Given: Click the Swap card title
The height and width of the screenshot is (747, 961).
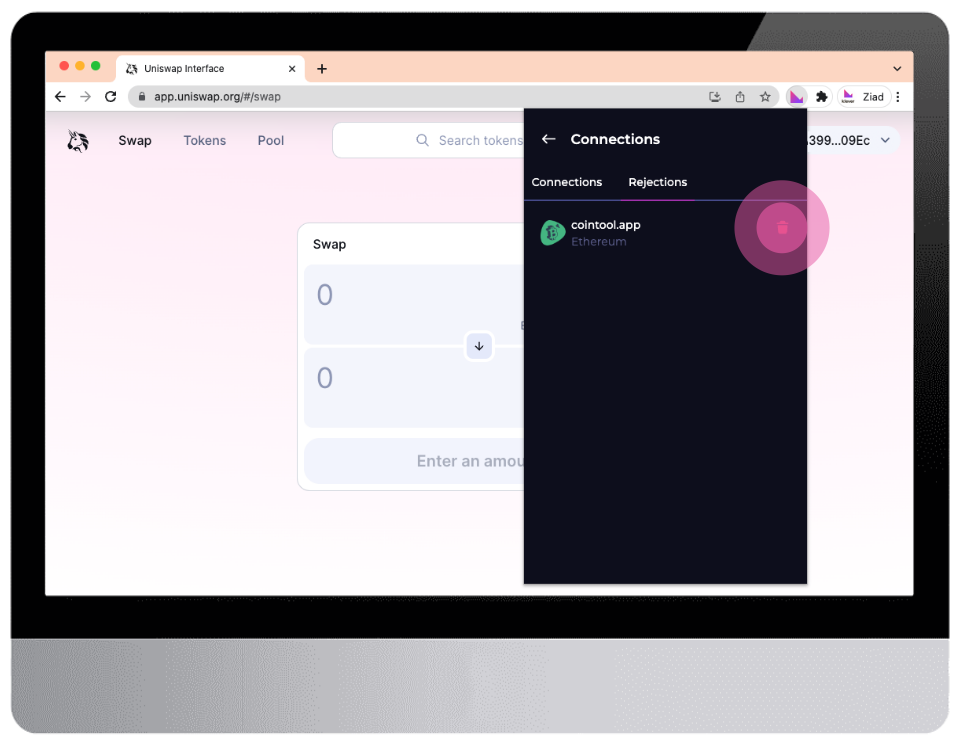Looking at the screenshot, I should tap(330, 244).
